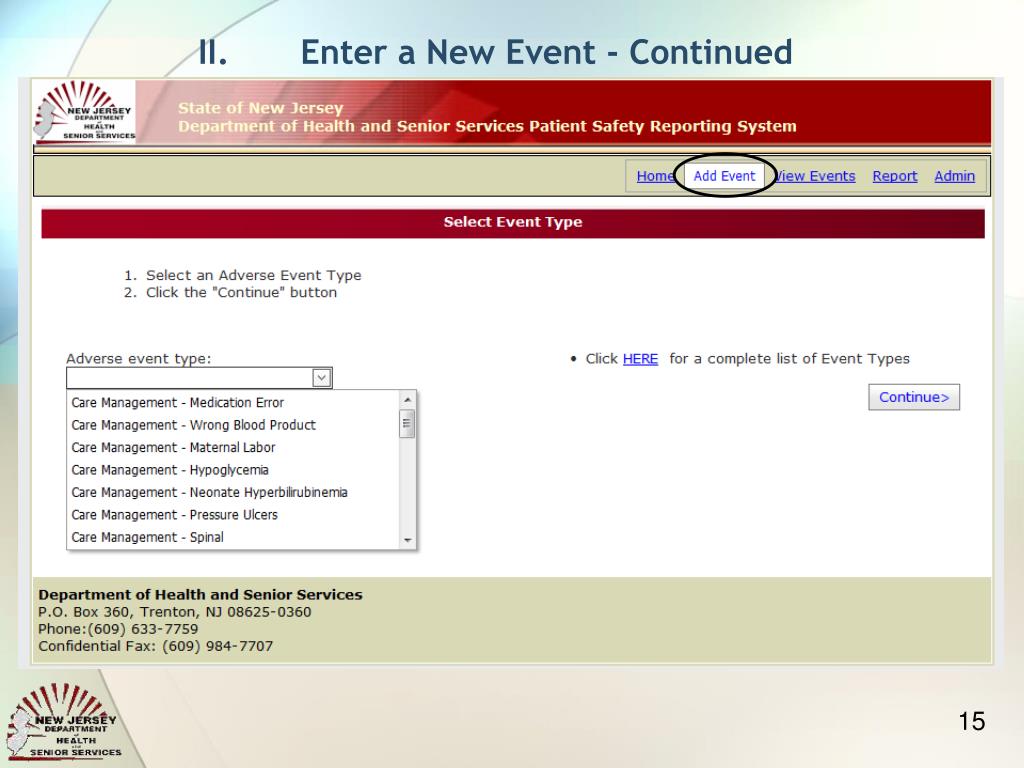Click the Continue> button
Viewport: 1024px width, 768px height.
point(914,397)
